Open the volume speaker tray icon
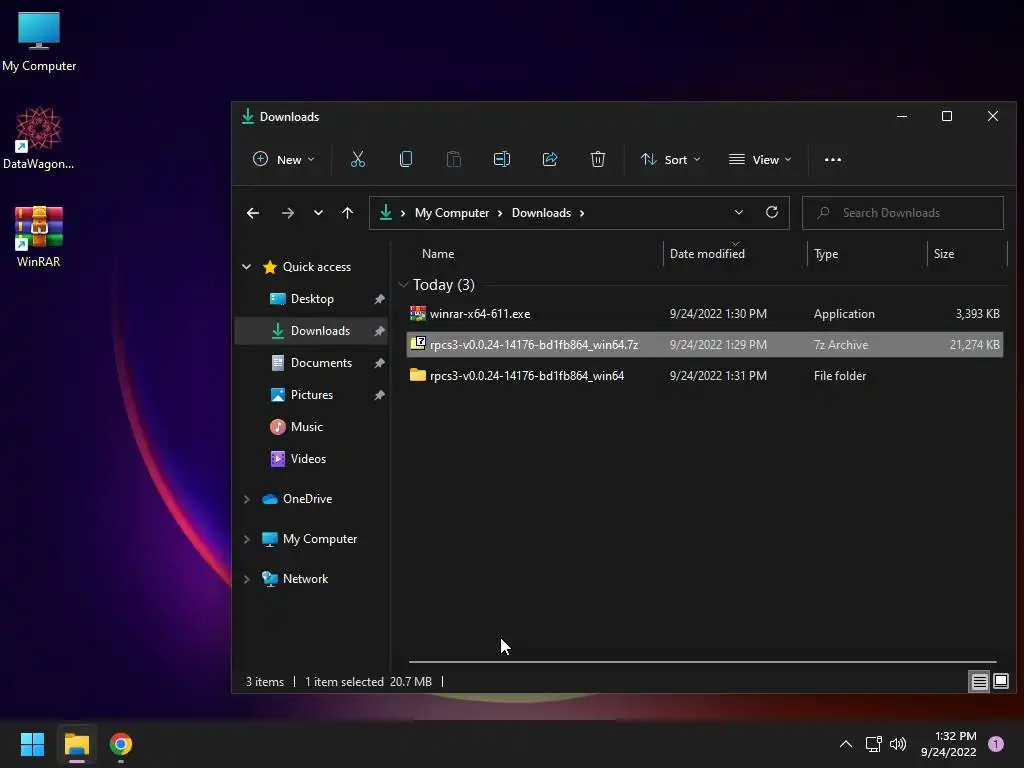 [898, 744]
